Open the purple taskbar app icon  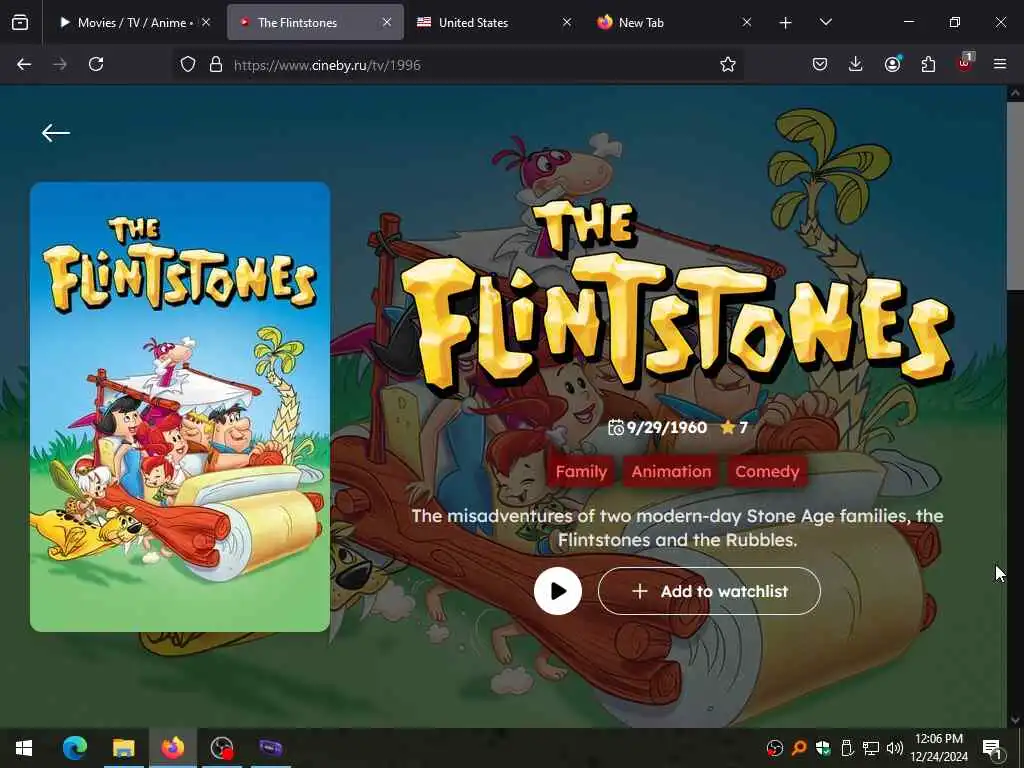[x=270, y=748]
